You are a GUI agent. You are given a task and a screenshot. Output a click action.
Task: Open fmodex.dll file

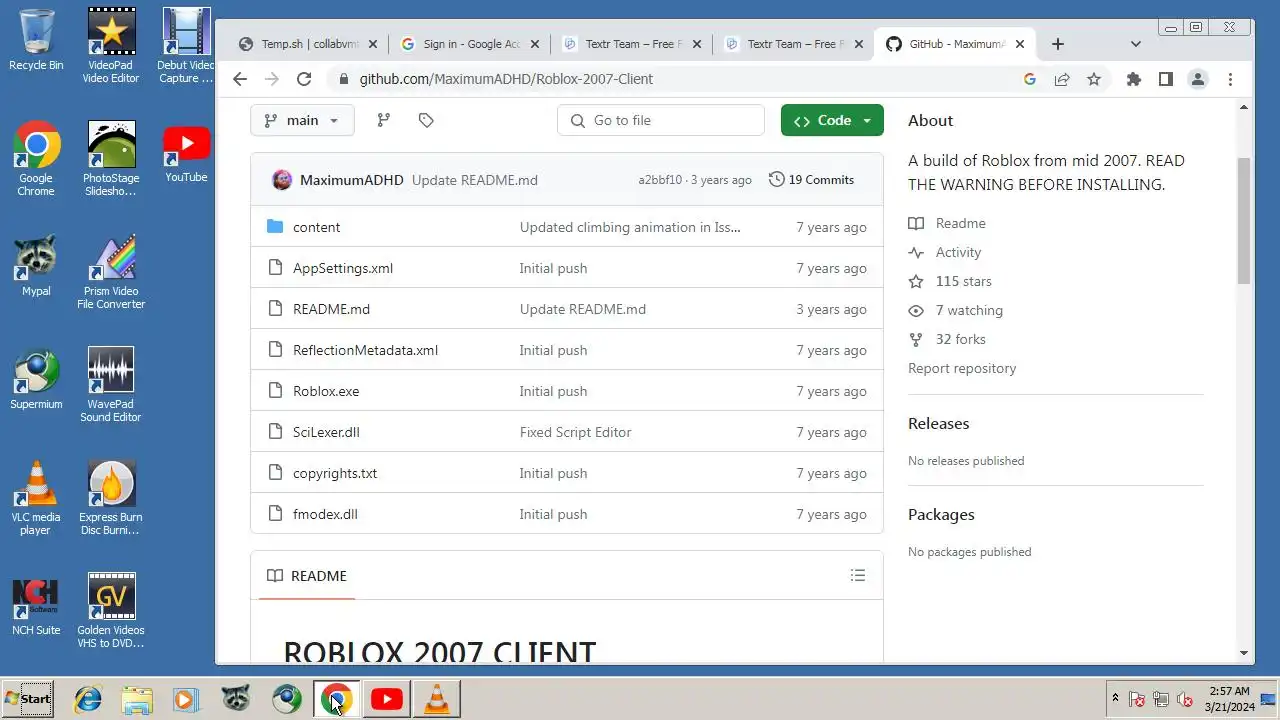click(x=325, y=514)
